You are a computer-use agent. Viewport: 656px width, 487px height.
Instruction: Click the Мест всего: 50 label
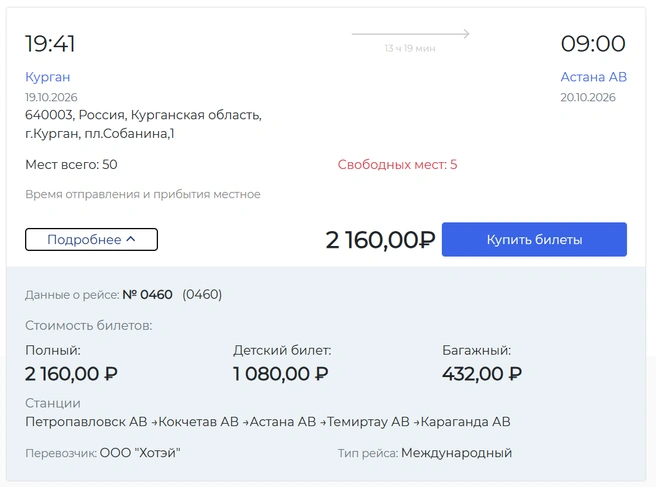[71, 164]
